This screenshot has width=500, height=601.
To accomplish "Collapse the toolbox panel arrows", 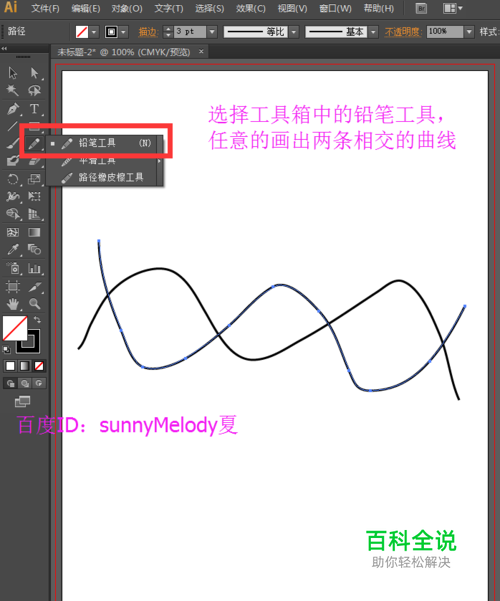I will 4,49.
